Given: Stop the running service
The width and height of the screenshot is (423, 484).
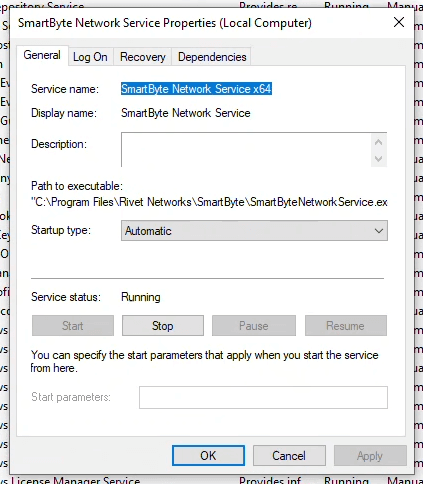Looking at the screenshot, I should tap(163, 326).
